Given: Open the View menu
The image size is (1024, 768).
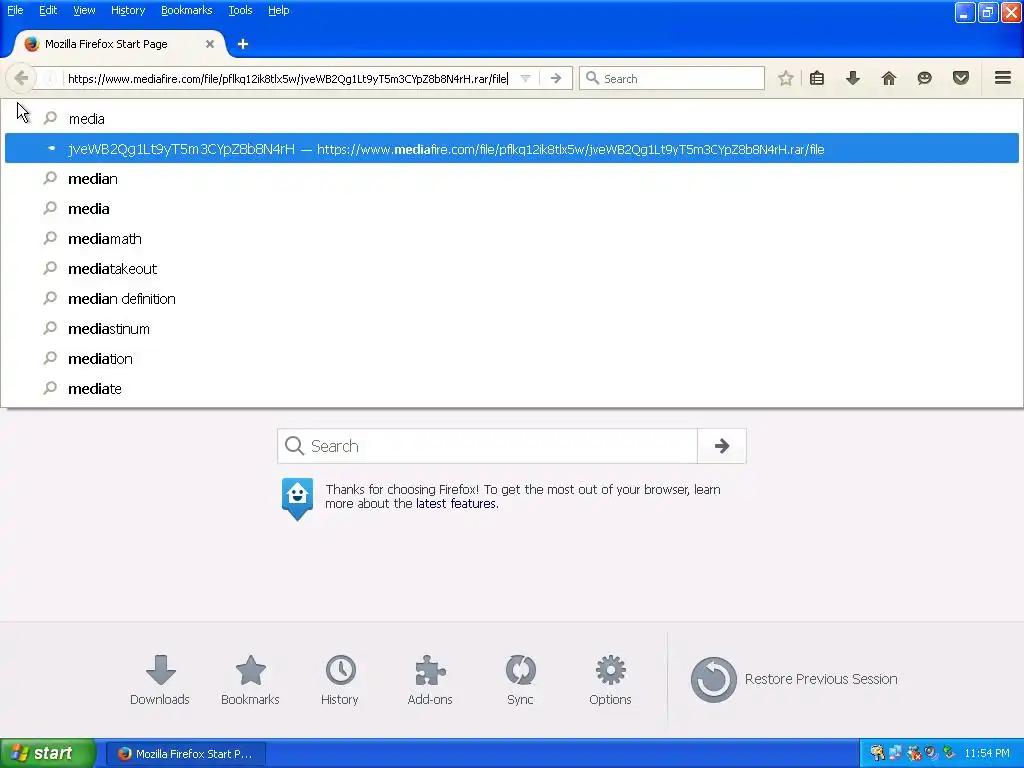Looking at the screenshot, I should 84,10.
